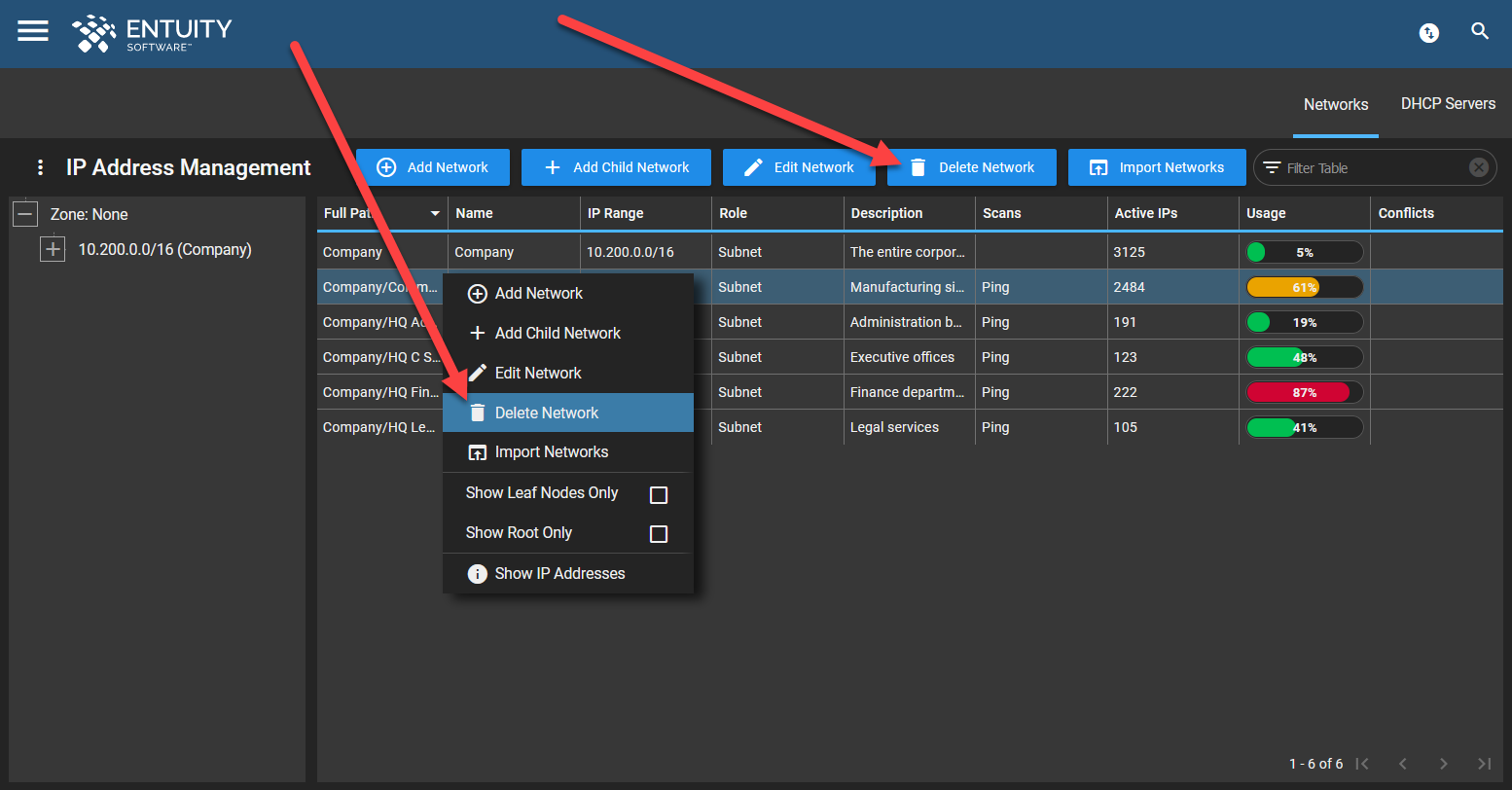1512x790 pixels.
Task: Open the hamburger main menu
Action: point(33,31)
